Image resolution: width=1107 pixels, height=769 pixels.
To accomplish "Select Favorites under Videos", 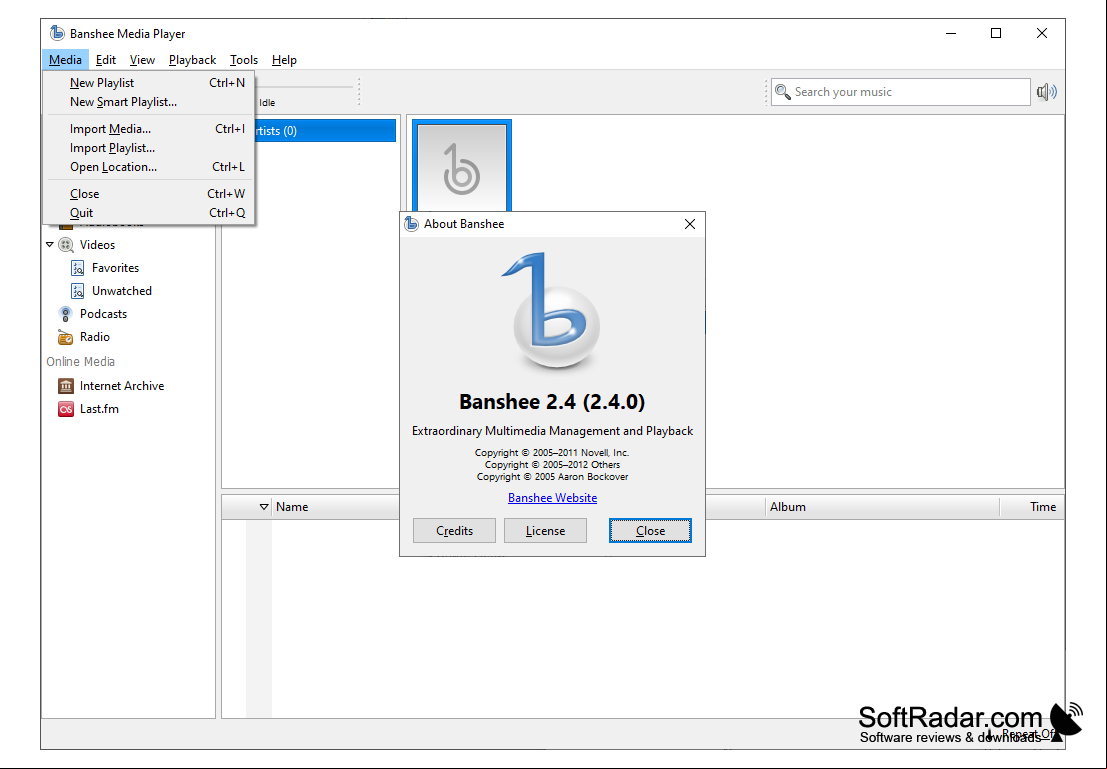I will pyautogui.click(x=115, y=268).
